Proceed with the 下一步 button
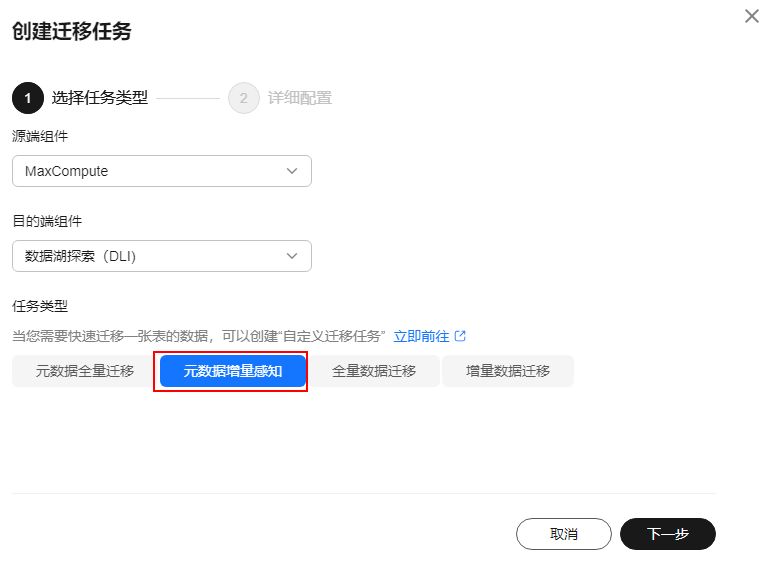 [x=668, y=534]
